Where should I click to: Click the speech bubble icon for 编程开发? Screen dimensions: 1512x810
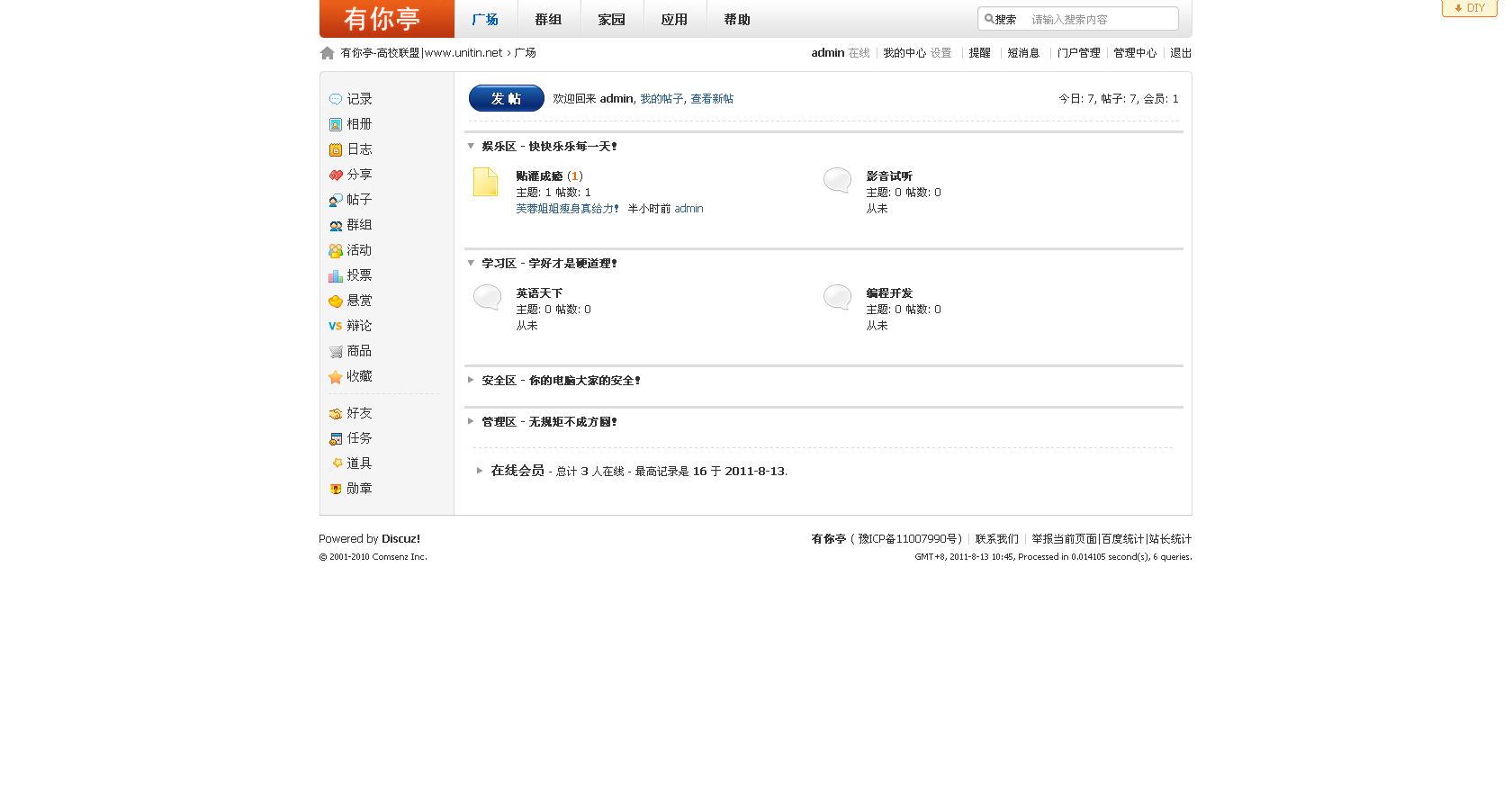837,297
